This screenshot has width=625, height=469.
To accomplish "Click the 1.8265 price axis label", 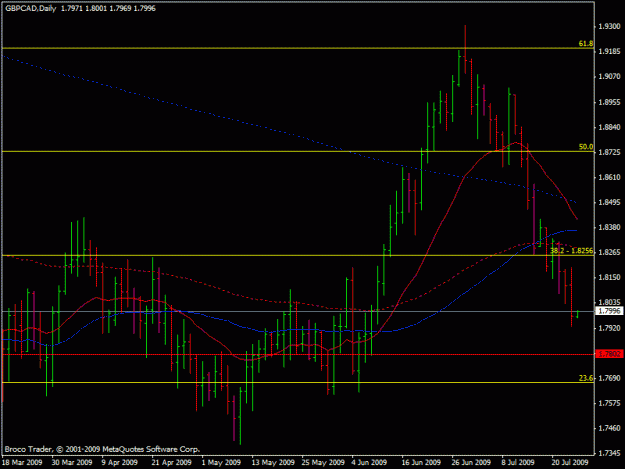I will pos(609,252).
